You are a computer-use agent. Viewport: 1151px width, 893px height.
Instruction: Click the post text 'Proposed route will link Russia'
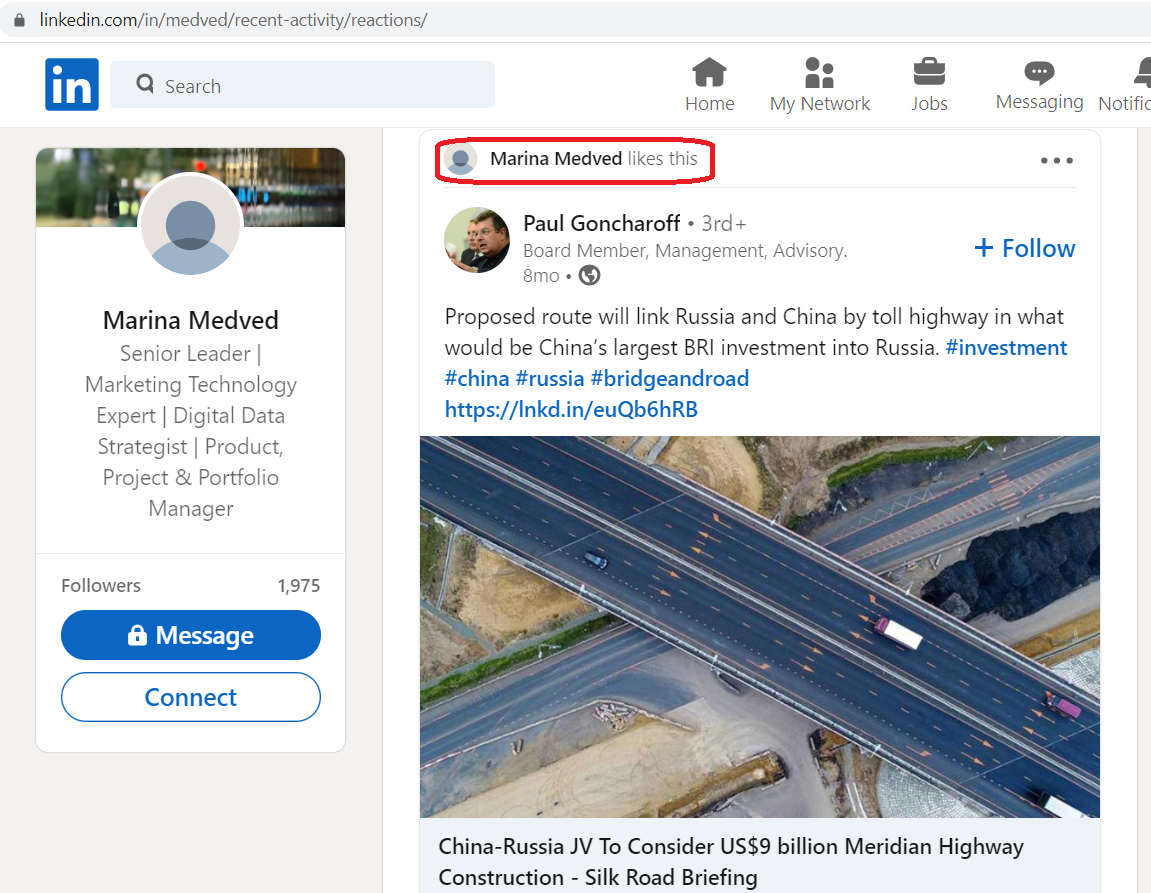(754, 332)
